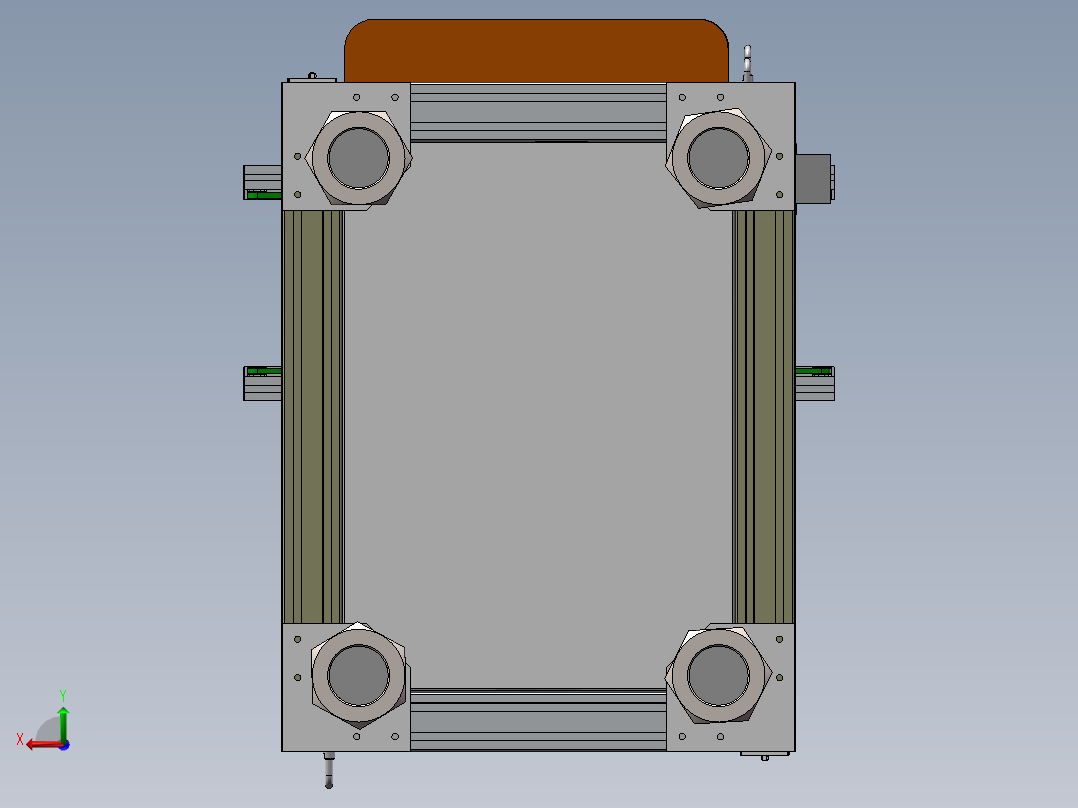
Task: Select the middle bracket protruding from the right side
Action: (815, 383)
